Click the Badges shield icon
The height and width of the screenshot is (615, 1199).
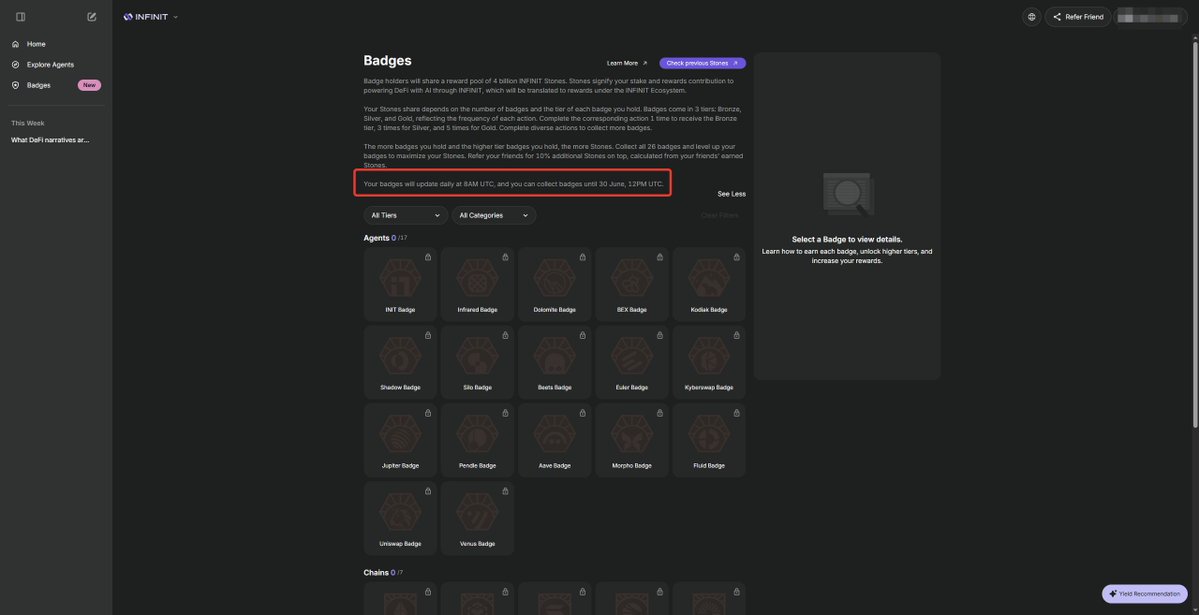point(15,86)
